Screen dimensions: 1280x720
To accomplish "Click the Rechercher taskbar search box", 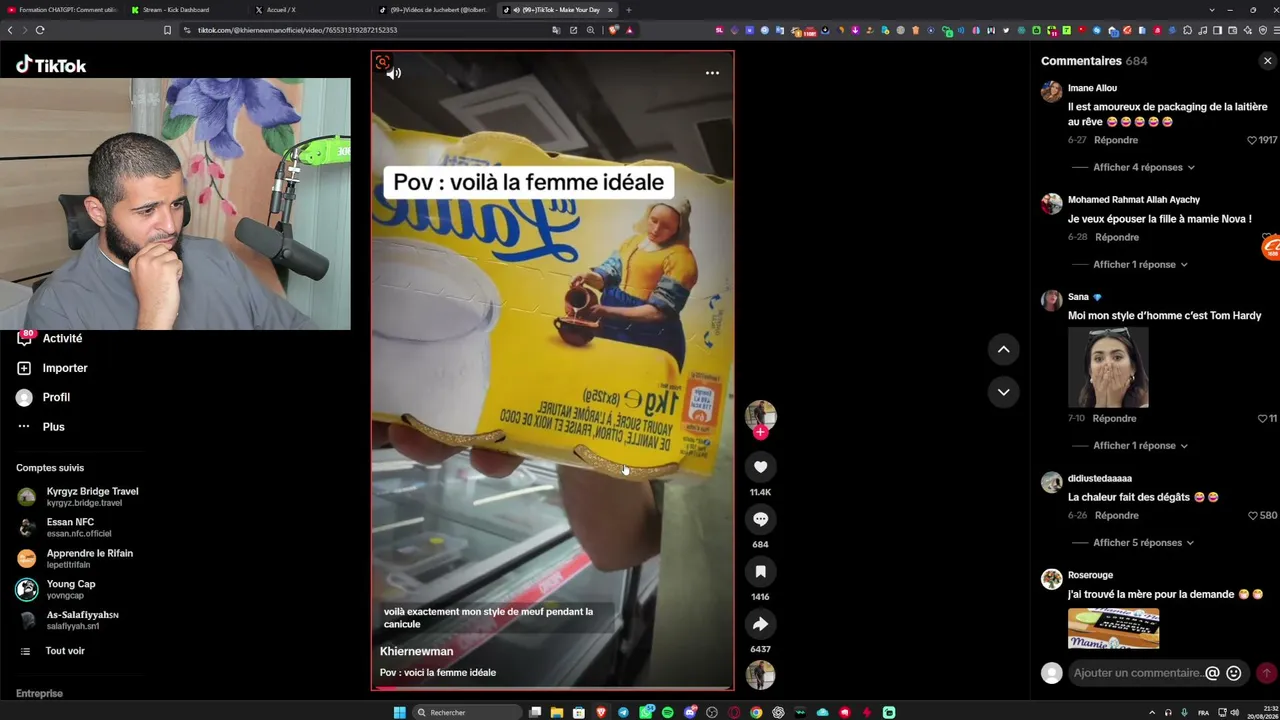I will pyautogui.click(x=468, y=712).
